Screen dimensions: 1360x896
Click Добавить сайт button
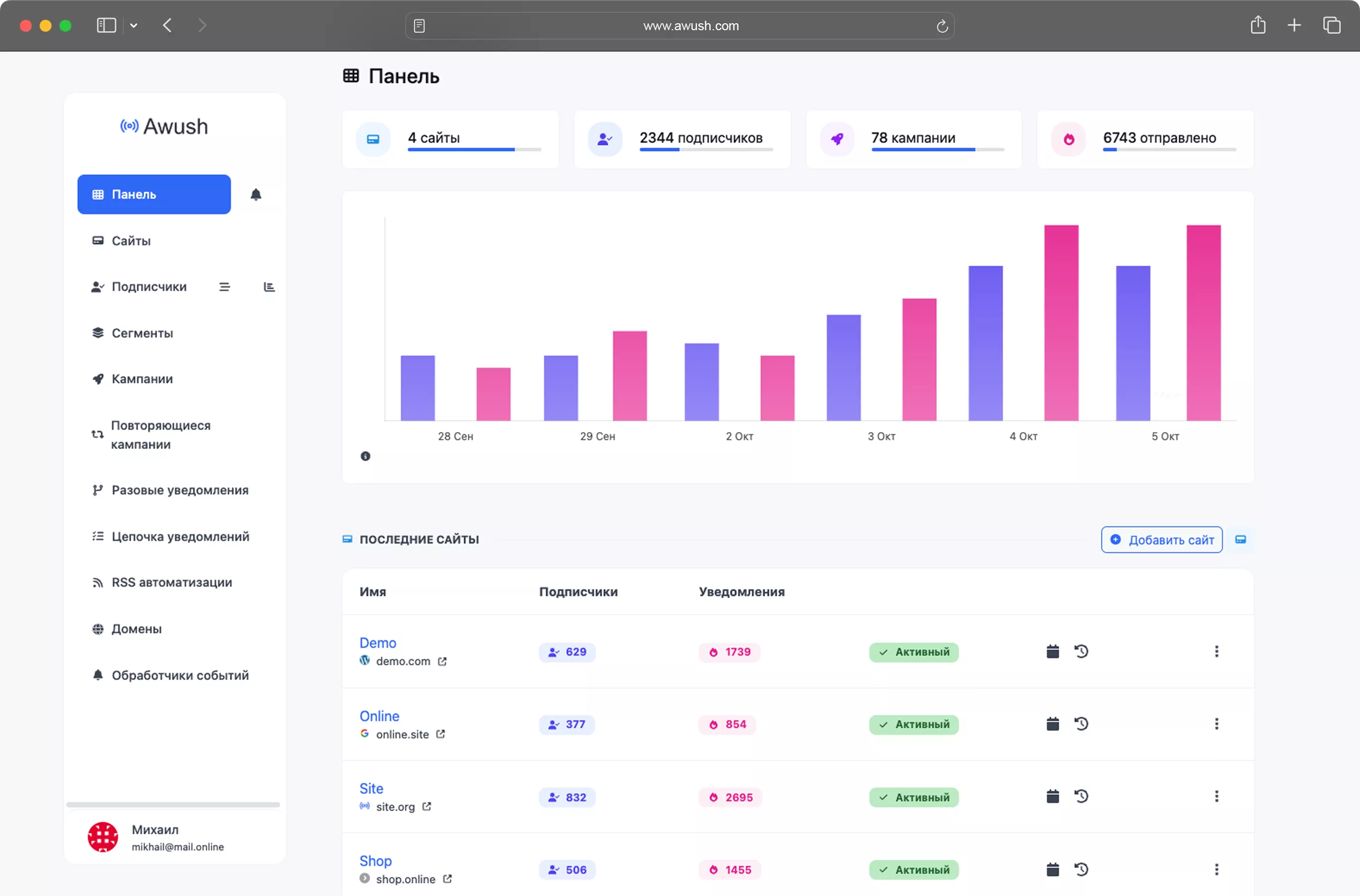pos(1161,540)
